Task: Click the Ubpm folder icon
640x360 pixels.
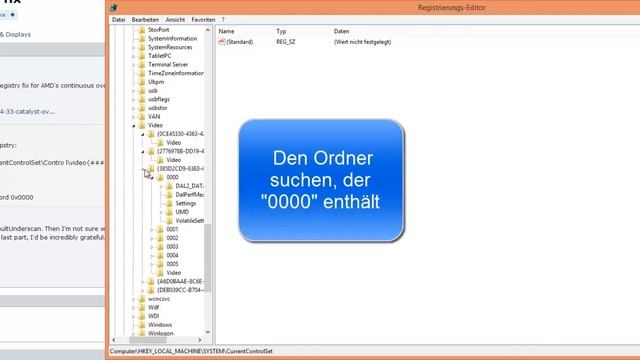Action: [142, 82]
